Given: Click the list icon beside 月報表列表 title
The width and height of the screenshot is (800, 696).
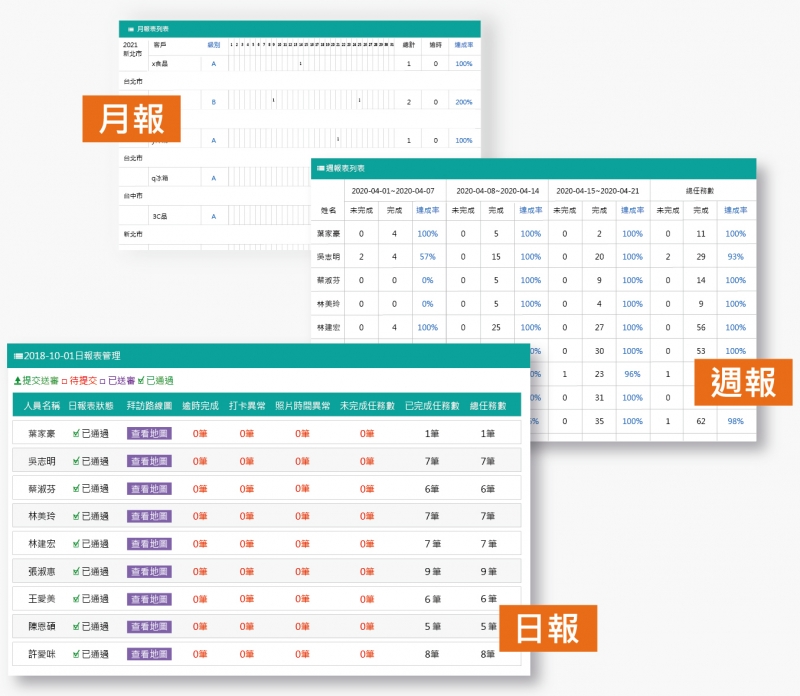Looking at the screenshot, I should tap(129, 29).
